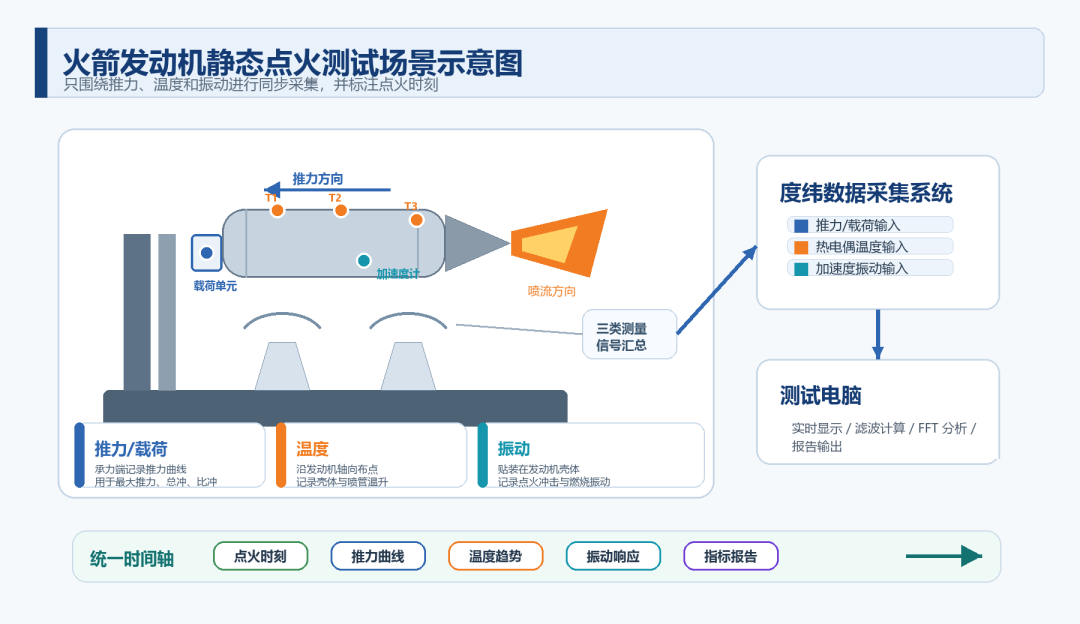The image size is (1080, 624).
Task: Click the blue 推力/载荷输入 legend swatch
Action: point(801,225)
